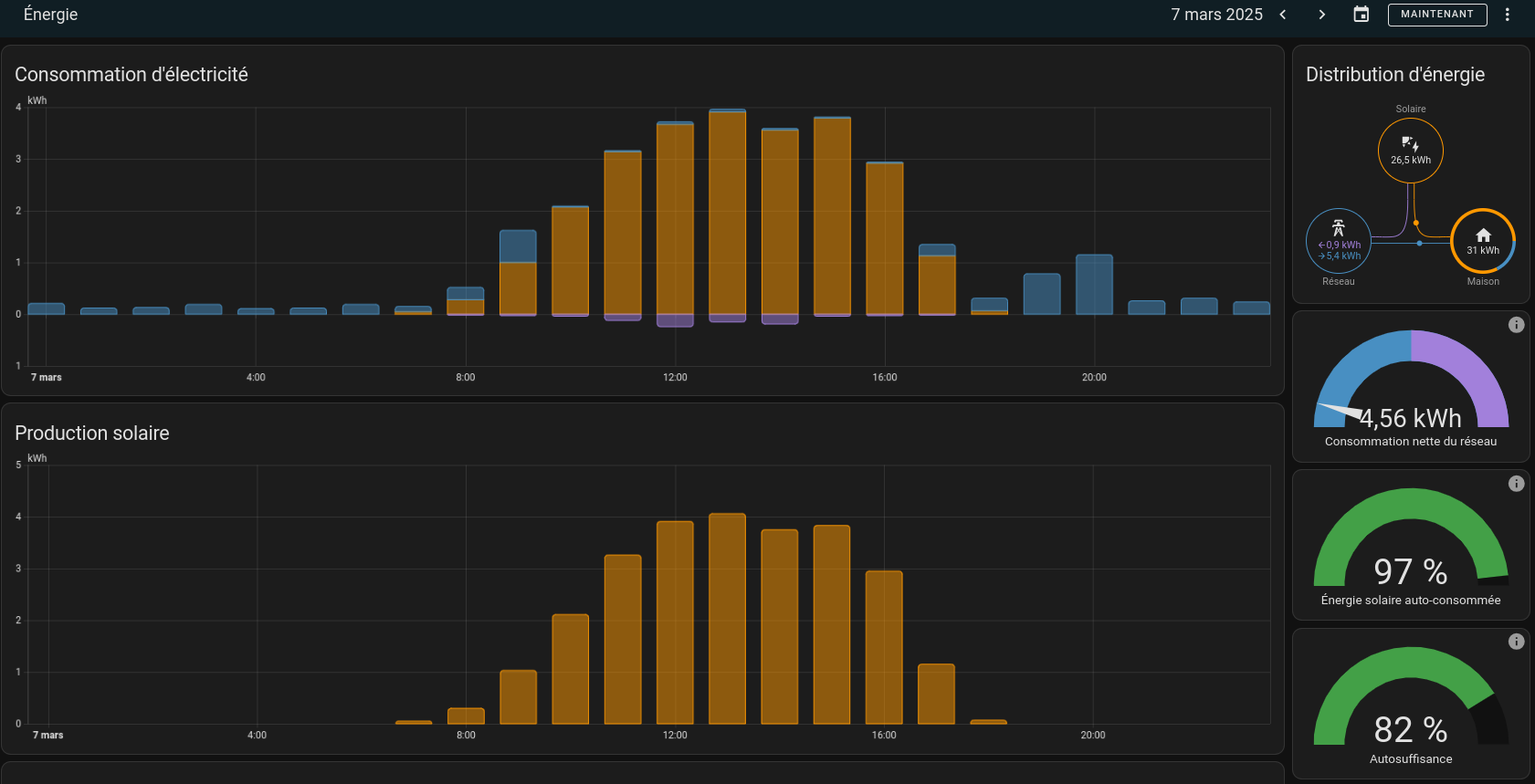The height and width of the screenshot is (784, 1535).
Task: Click the 4,56 kWh net consumption gauge
Action: pos(1411,380)
